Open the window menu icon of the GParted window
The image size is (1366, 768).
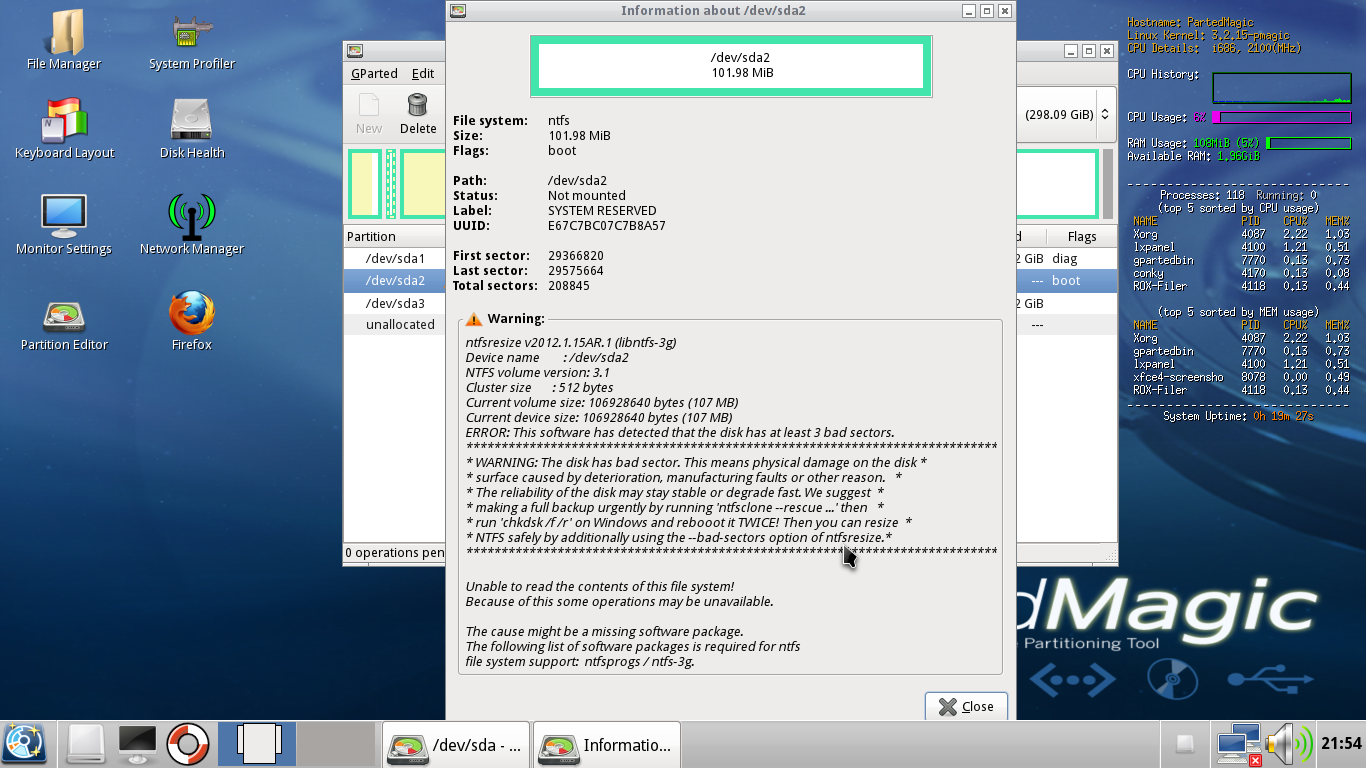pyautogui.click(x=354, y=51)
